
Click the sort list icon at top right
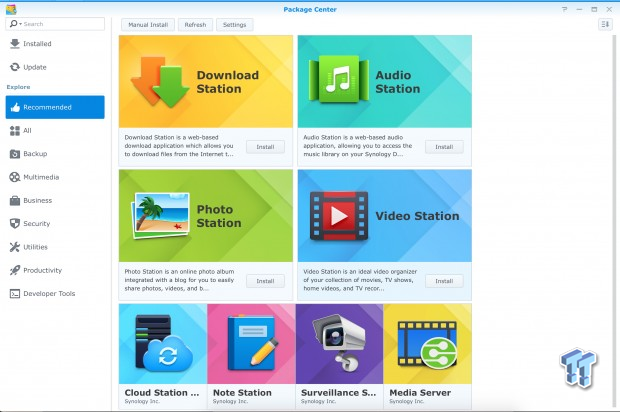pyautogui.click(x=605, y=25)
